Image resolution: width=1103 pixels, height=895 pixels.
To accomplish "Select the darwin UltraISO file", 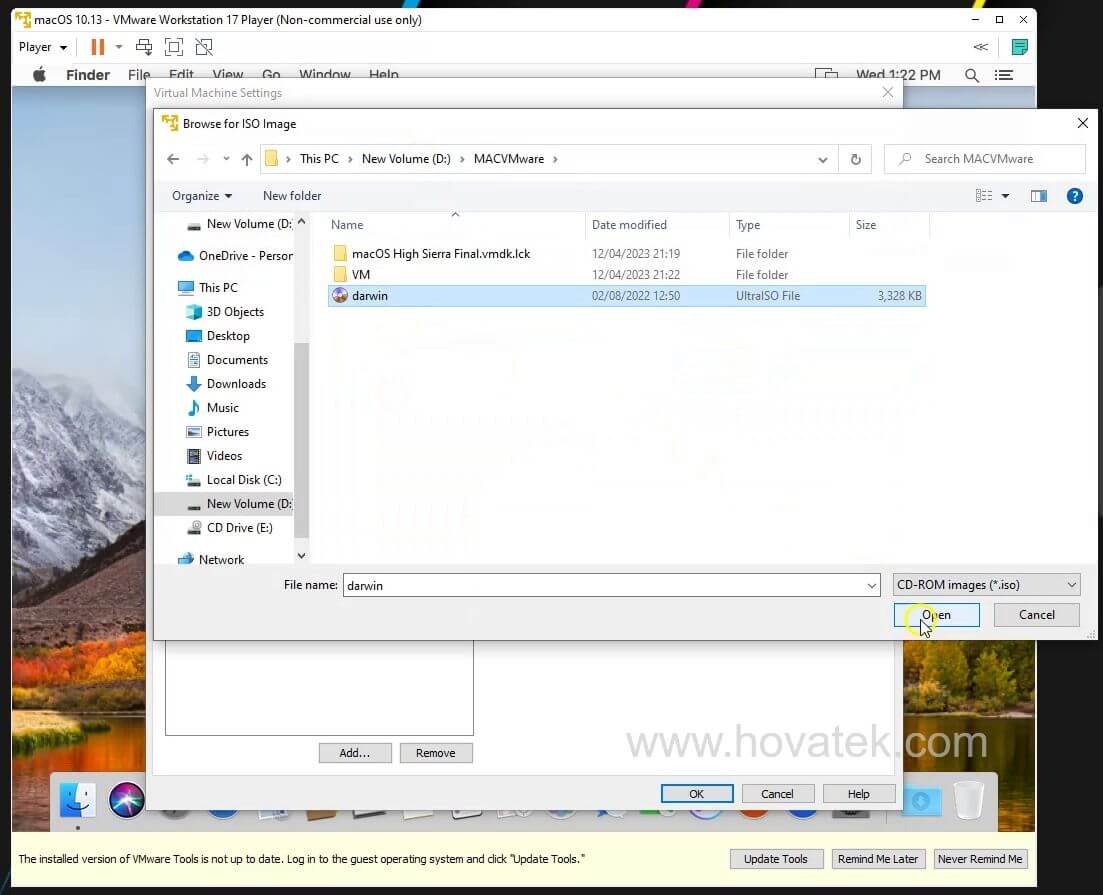I will coord(370,295).
